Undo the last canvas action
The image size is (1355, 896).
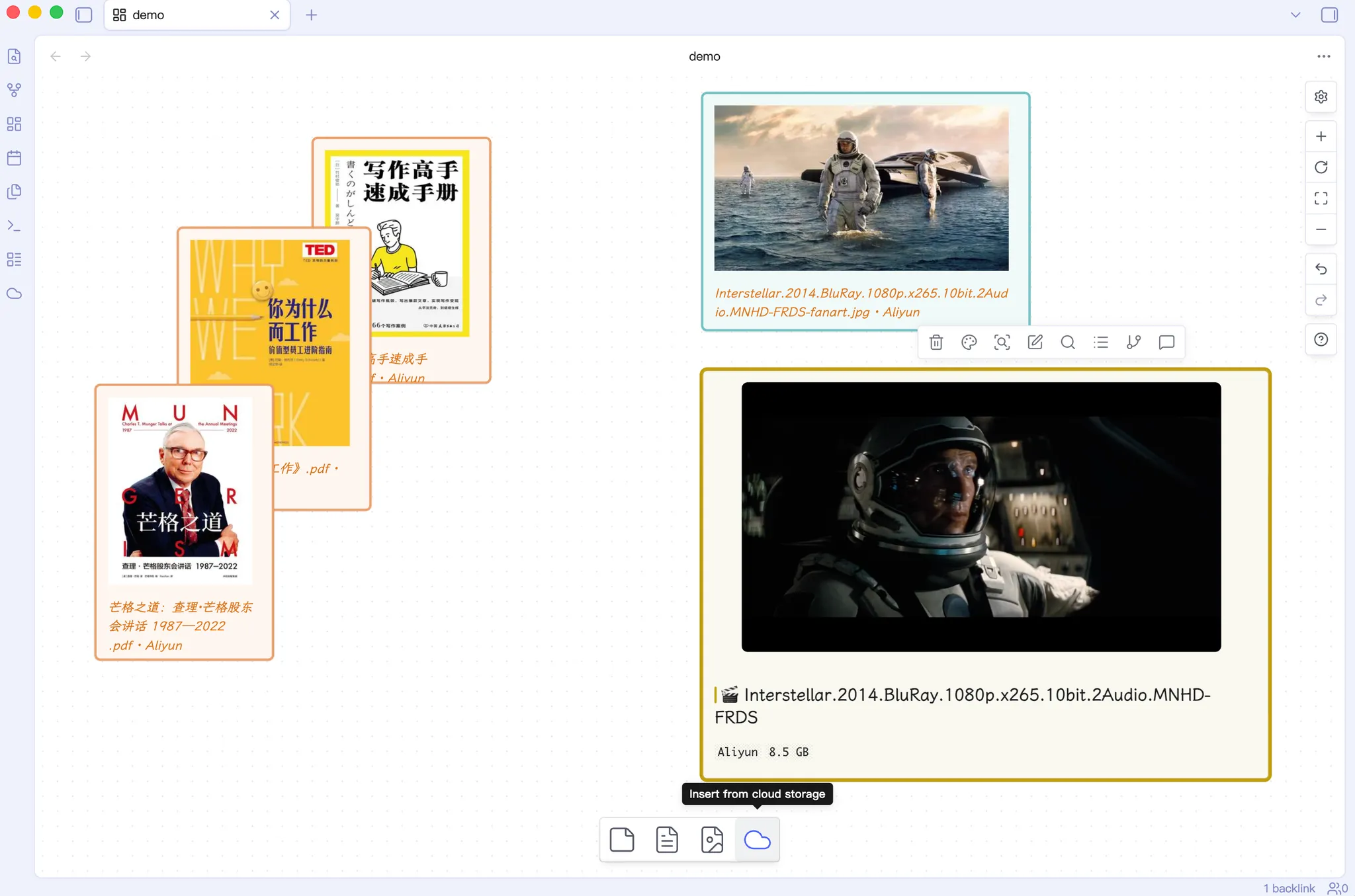point(1321,269)
